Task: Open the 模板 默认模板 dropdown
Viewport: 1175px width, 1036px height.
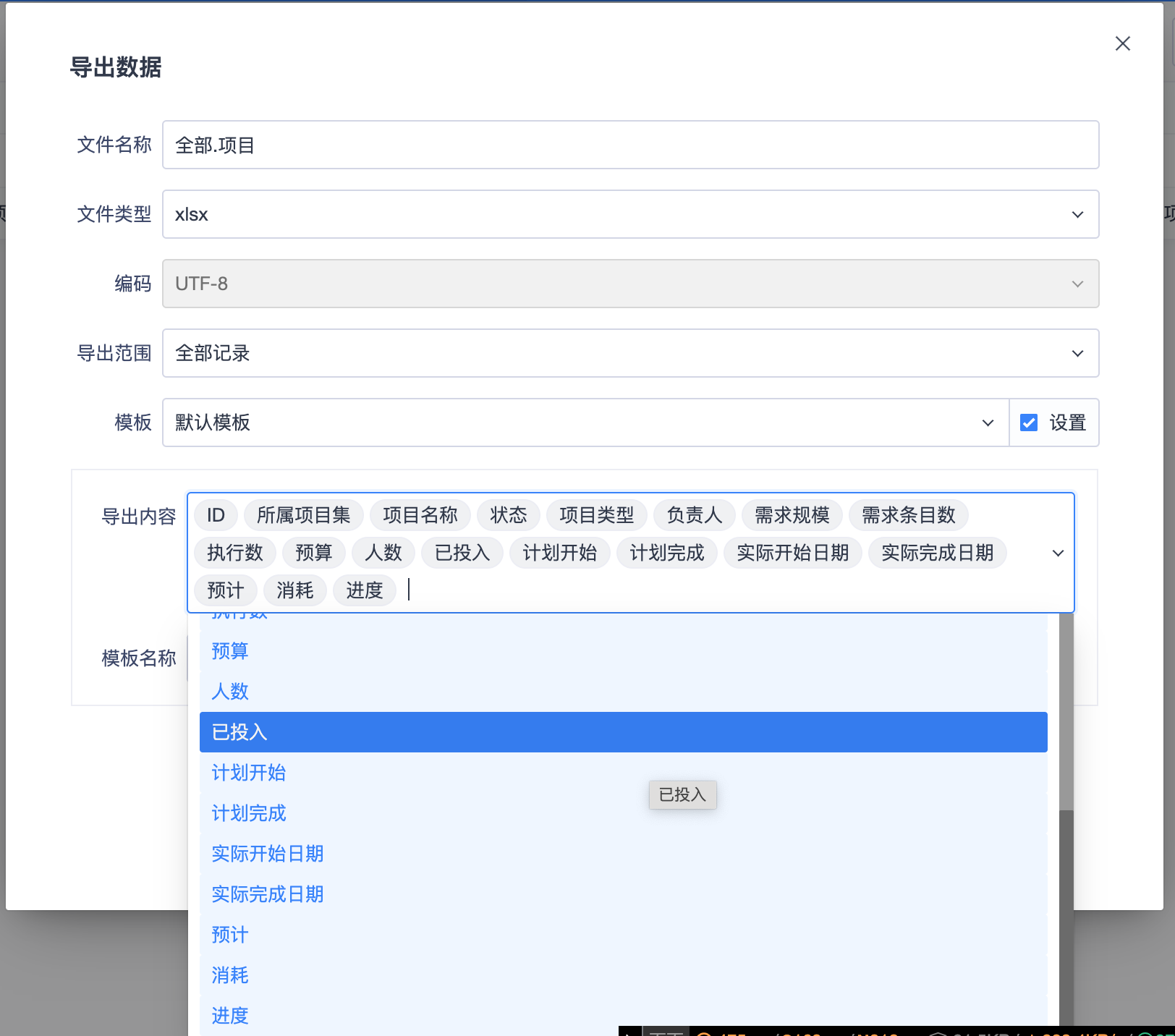Action: [585, 423]
